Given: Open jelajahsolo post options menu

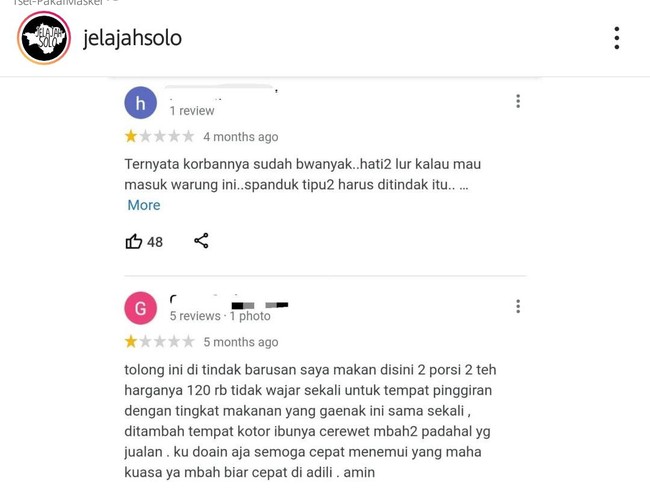Looking at the screenshot, I should [x=617, y=38].
